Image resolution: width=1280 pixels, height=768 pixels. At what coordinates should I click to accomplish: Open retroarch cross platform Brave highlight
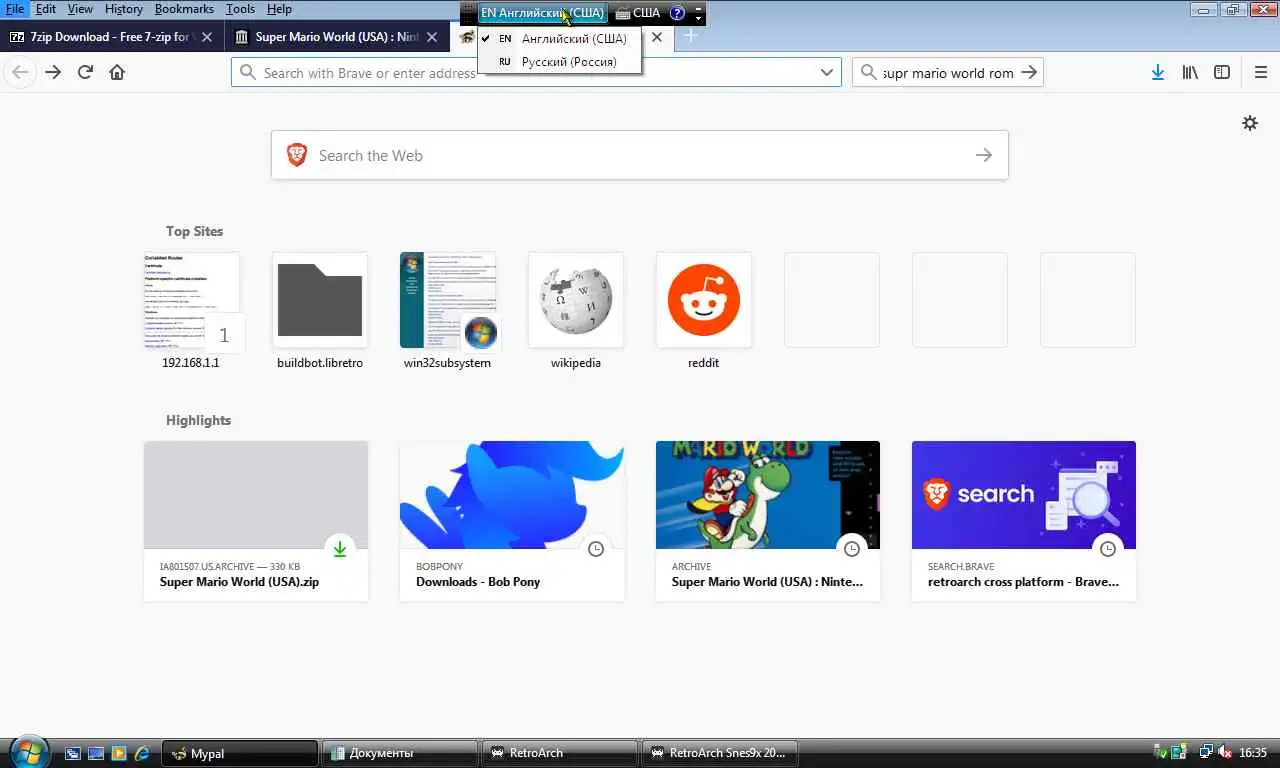[x=1024, y=521]
